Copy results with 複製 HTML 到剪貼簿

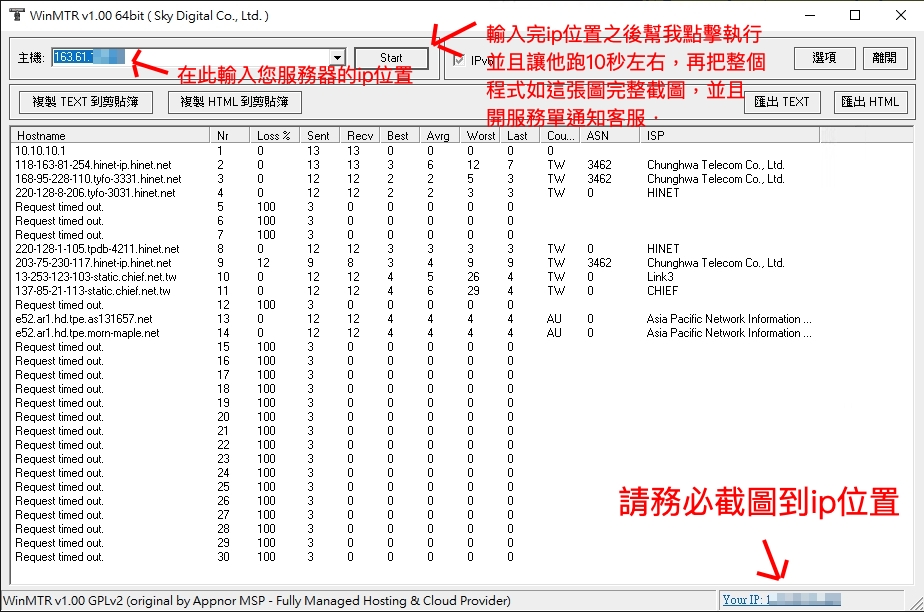point(235,101)
